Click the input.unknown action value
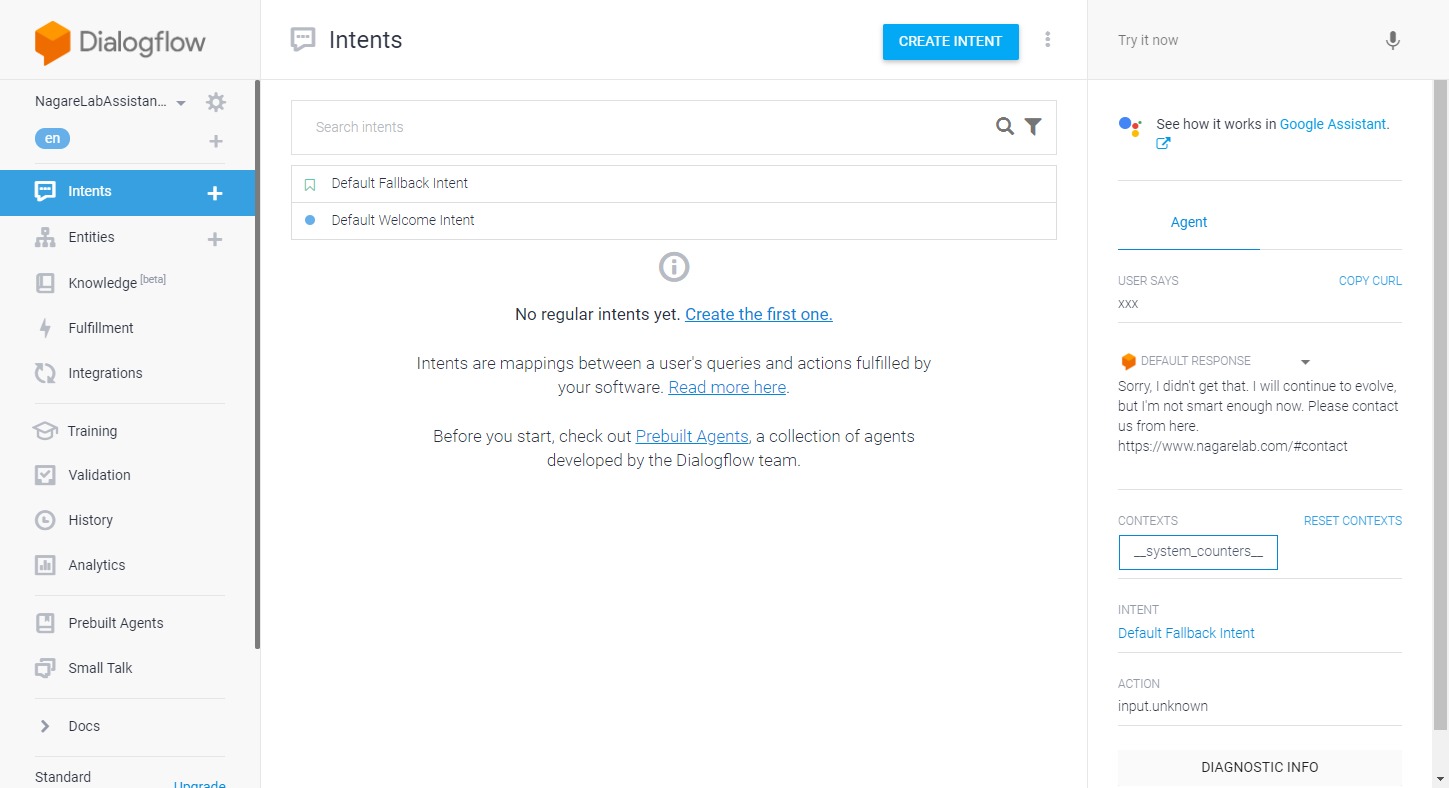The image size is (1449, 788). pos(1163,706)
